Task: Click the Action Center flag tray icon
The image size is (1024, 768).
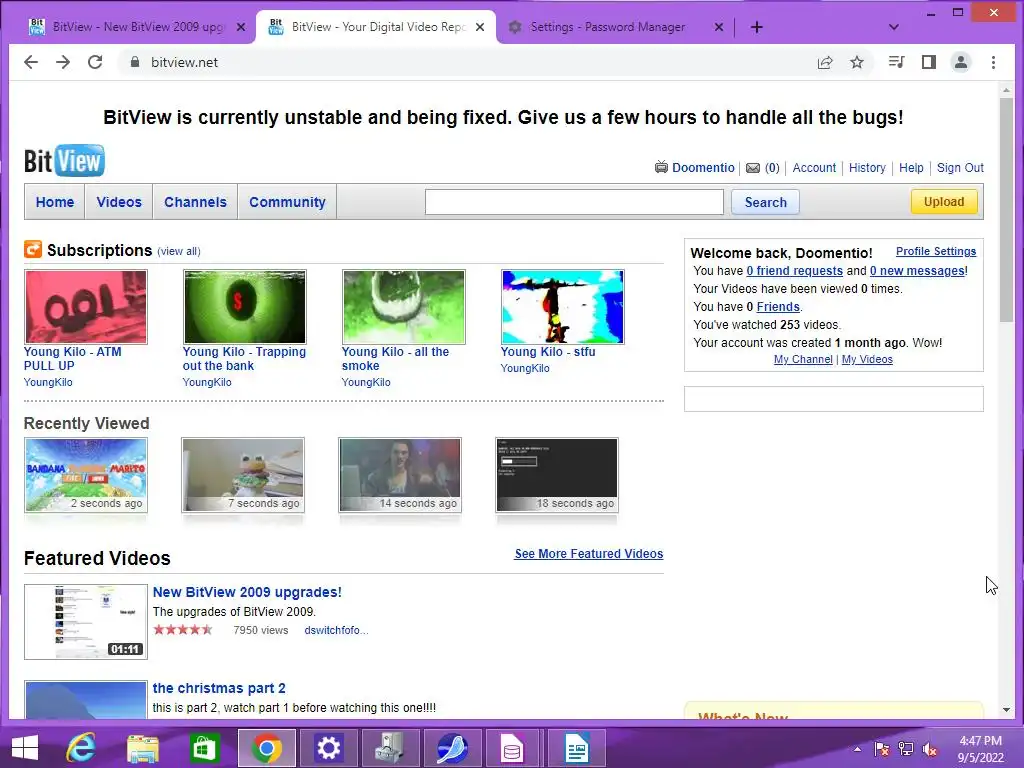Action: (882, 749)
